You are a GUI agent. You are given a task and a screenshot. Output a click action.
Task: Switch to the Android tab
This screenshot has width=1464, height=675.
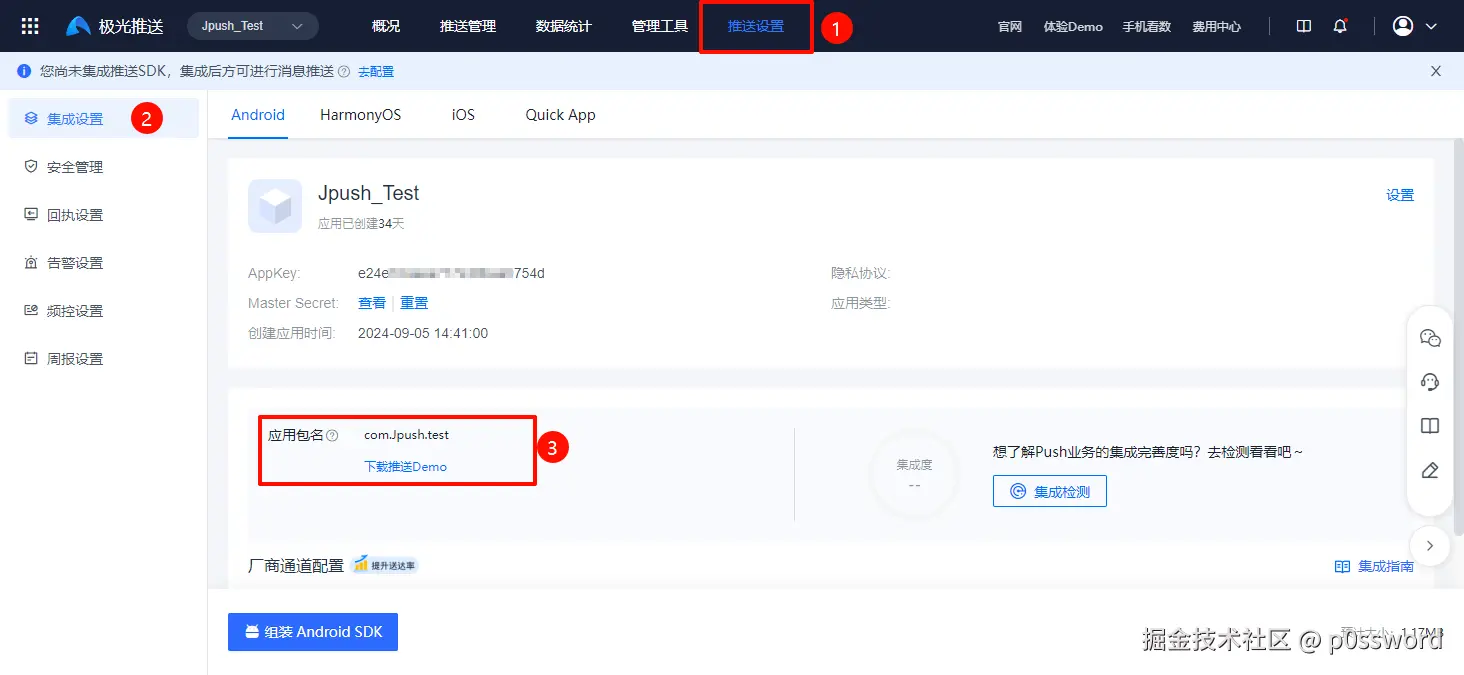258,115
